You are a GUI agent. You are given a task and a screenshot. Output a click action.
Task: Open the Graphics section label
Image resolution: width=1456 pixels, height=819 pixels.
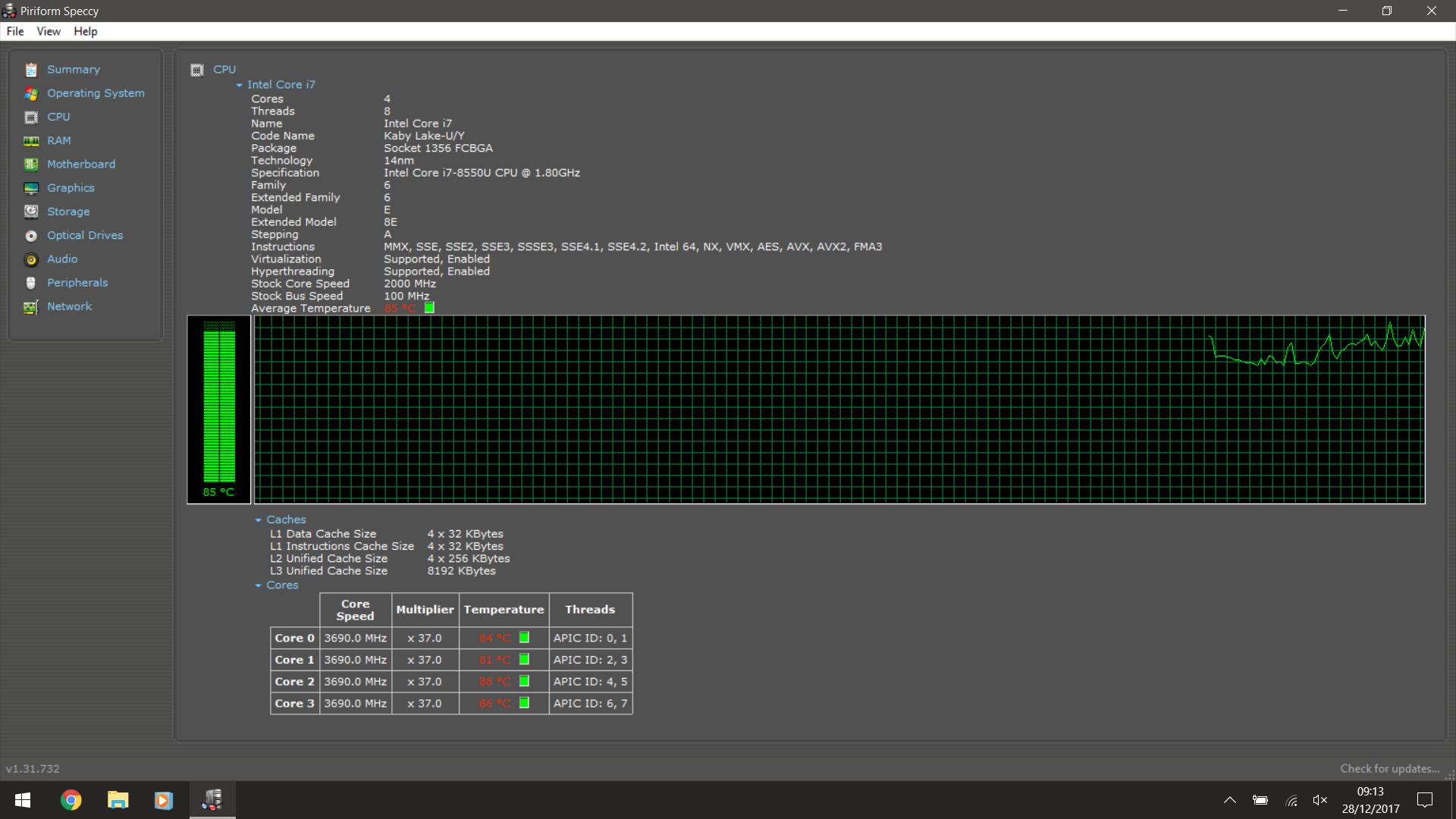71,188
